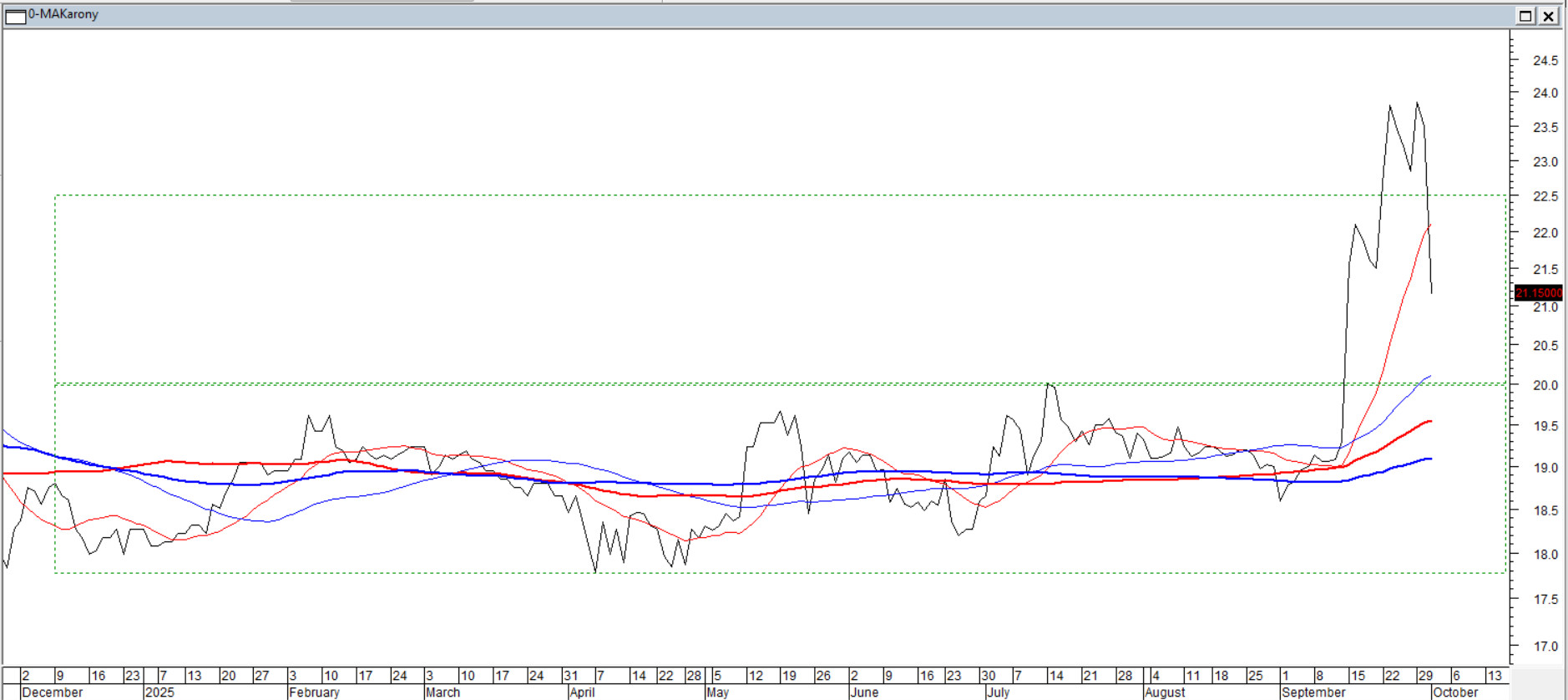Image resolution: width=1568 pixels, height=700 pixels.
Task: Select the green dotted line at 20.0 level
Action: [751, 384]
